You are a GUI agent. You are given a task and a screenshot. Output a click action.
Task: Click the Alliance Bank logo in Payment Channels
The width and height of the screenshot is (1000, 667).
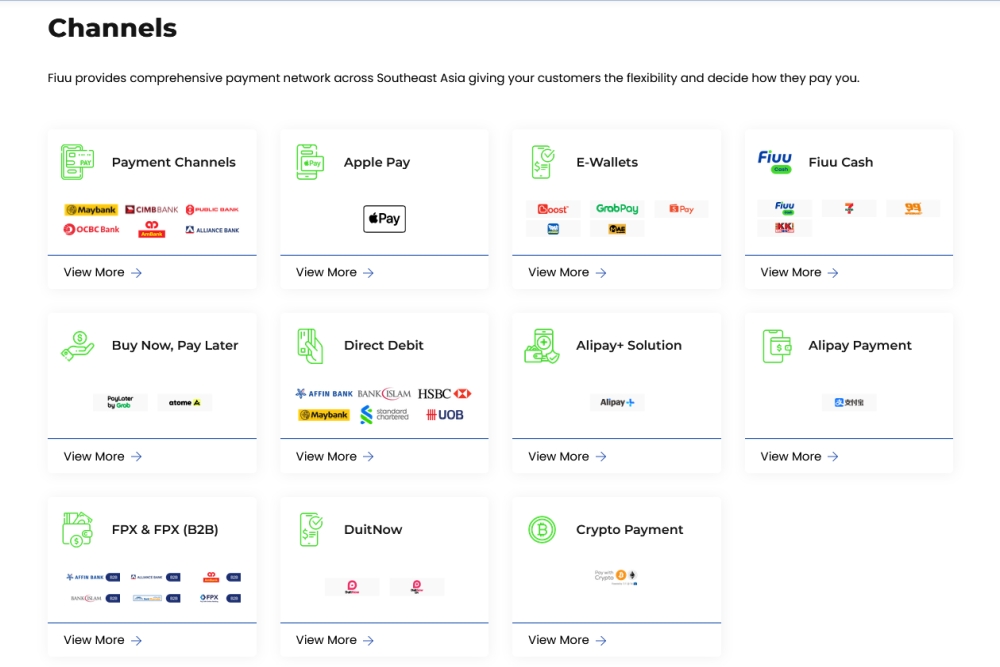(x=212, y=230)
